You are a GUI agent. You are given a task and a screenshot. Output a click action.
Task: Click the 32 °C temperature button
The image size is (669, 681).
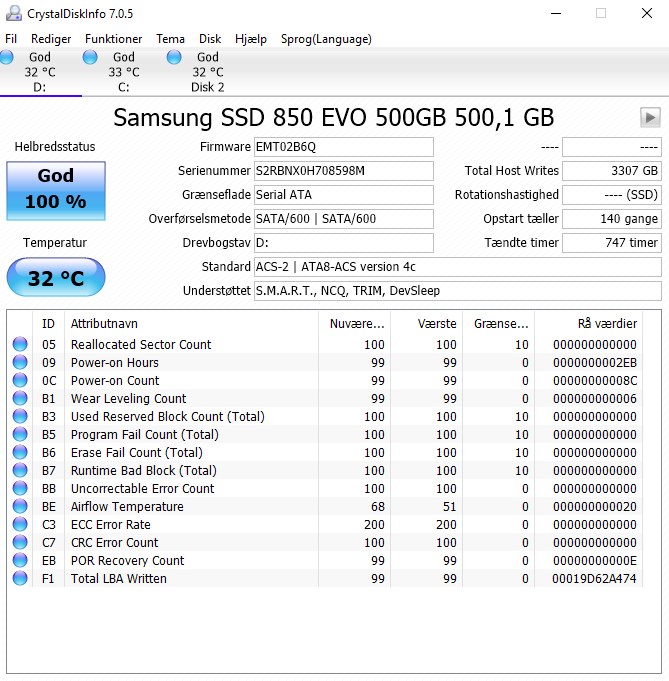point(56,278)
